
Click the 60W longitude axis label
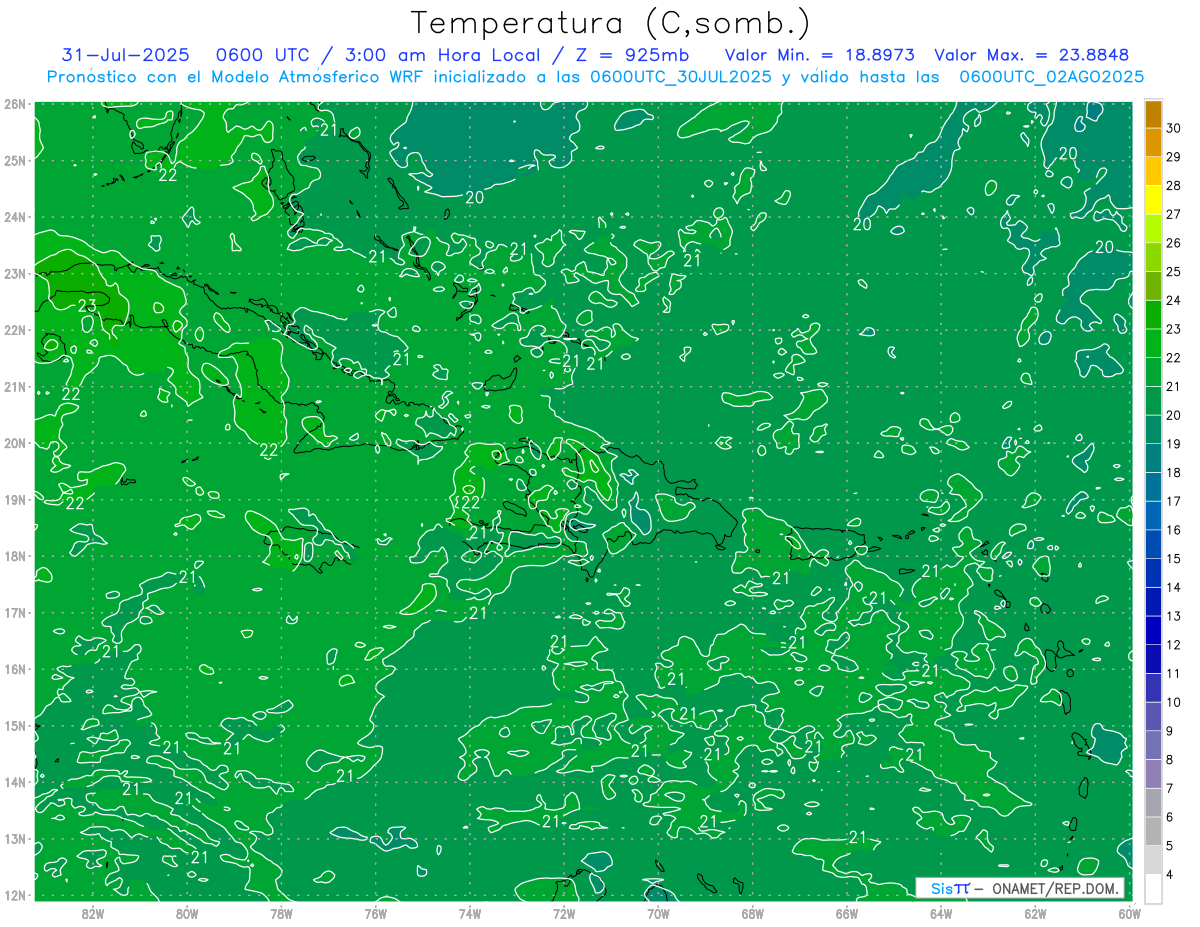[1129, 913]
